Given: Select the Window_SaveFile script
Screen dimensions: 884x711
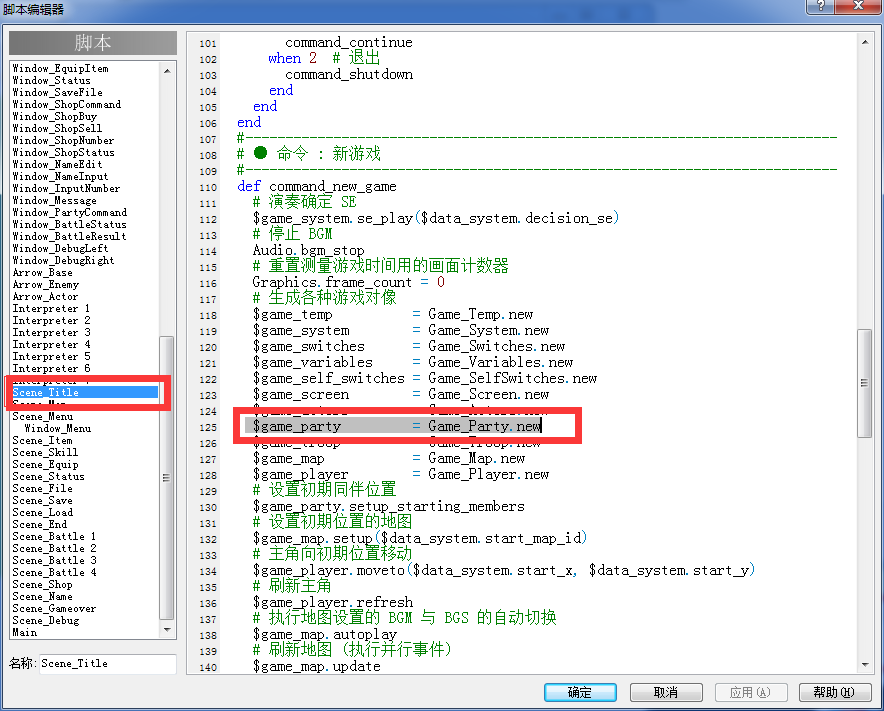Looking at the screenshot, I should tap(58, 92).
